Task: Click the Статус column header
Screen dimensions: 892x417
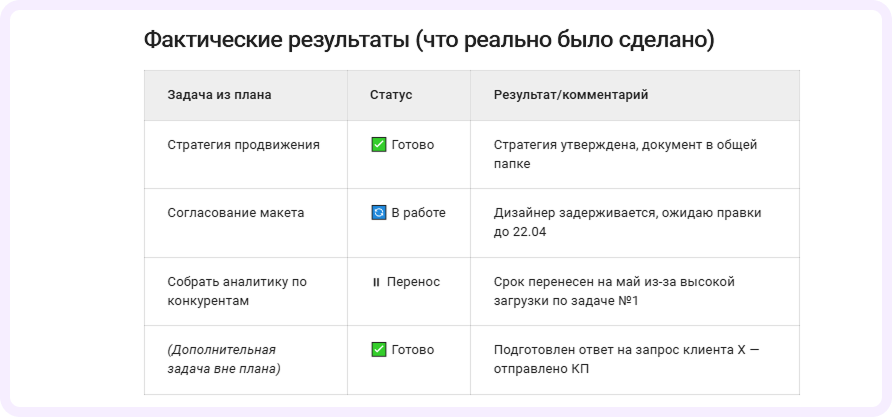Action: point(391,95)
